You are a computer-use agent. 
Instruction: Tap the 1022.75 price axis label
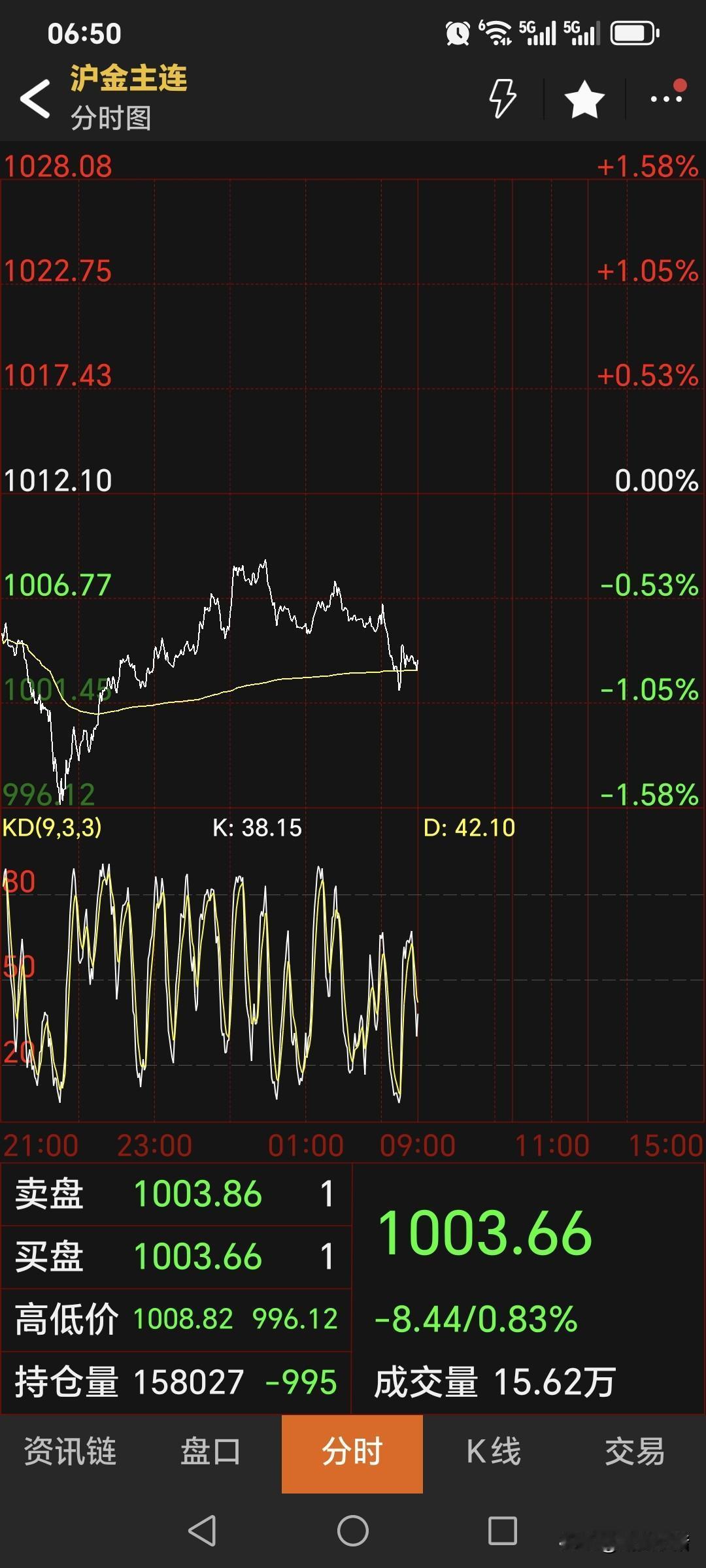tap(58, 271)
